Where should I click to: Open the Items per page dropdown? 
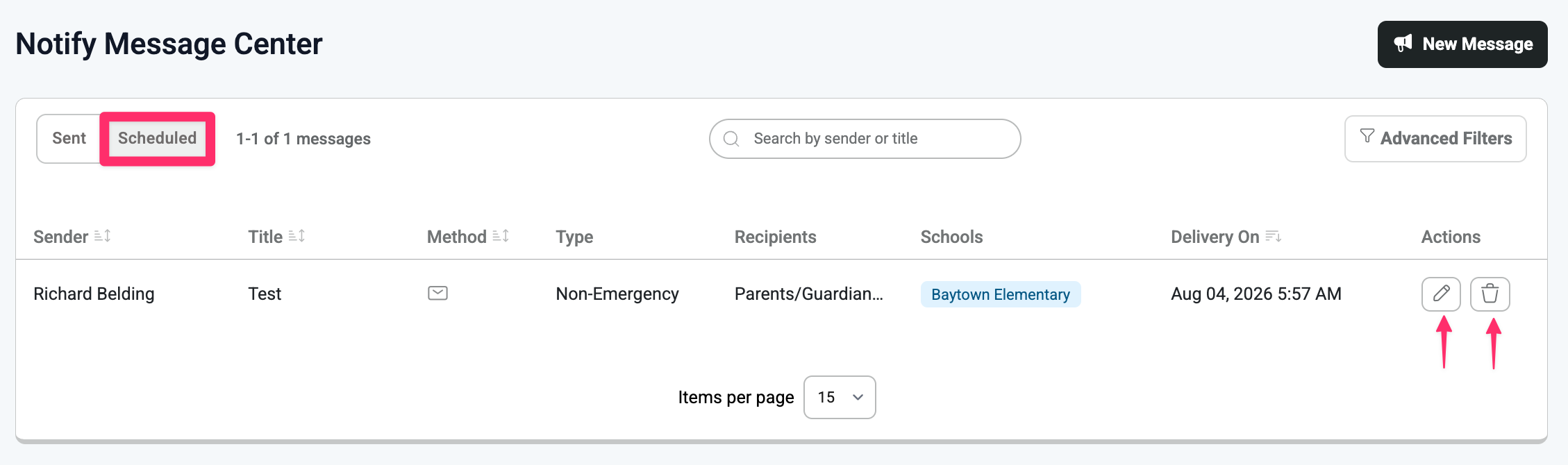(x=840, y=397)
